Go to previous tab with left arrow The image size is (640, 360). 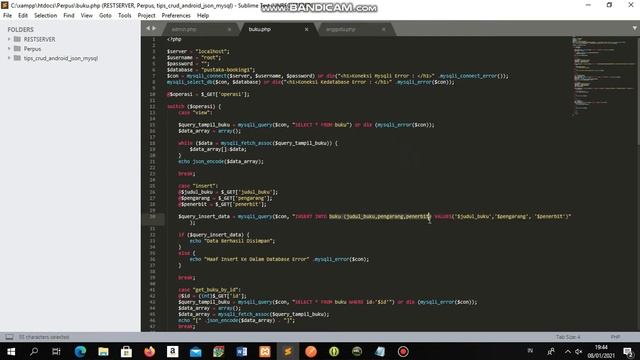point(148,28)
